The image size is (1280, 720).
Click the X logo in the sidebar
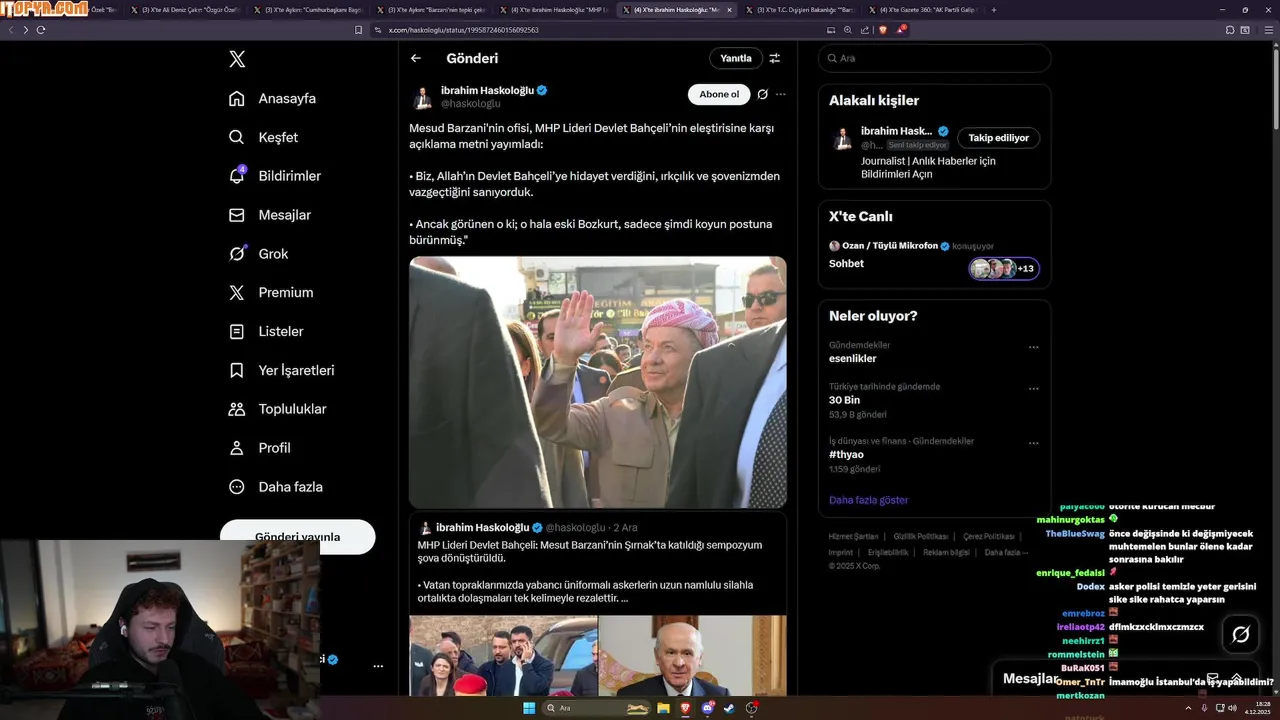click(237, 59)
